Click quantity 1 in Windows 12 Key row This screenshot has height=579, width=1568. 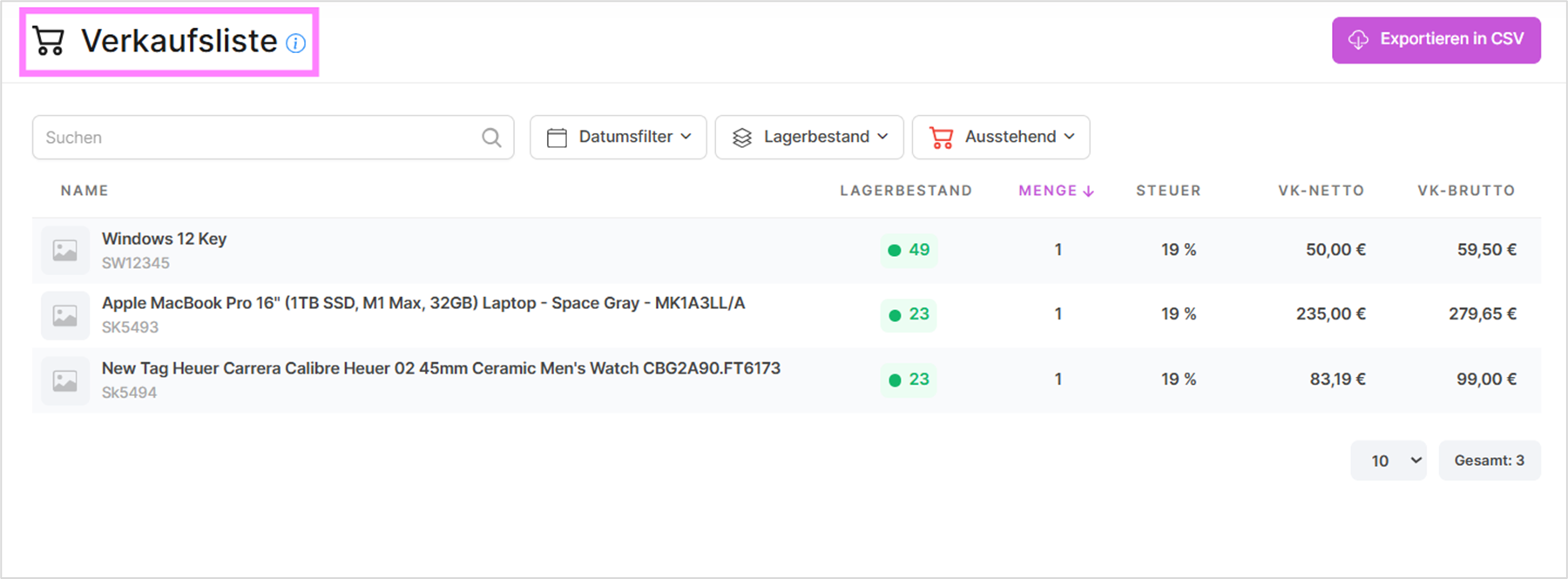[x=1058, y=250]
